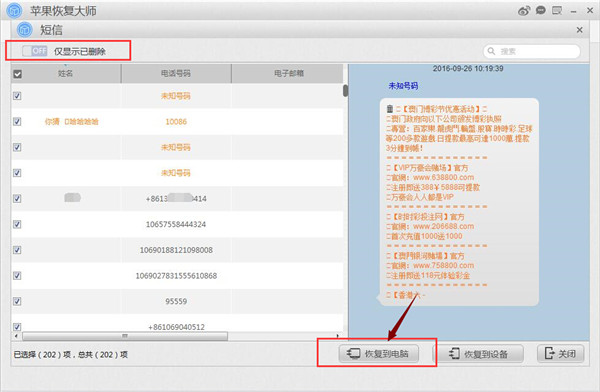
Task: Focus the 搜索 search field
Action: point(532,51)
